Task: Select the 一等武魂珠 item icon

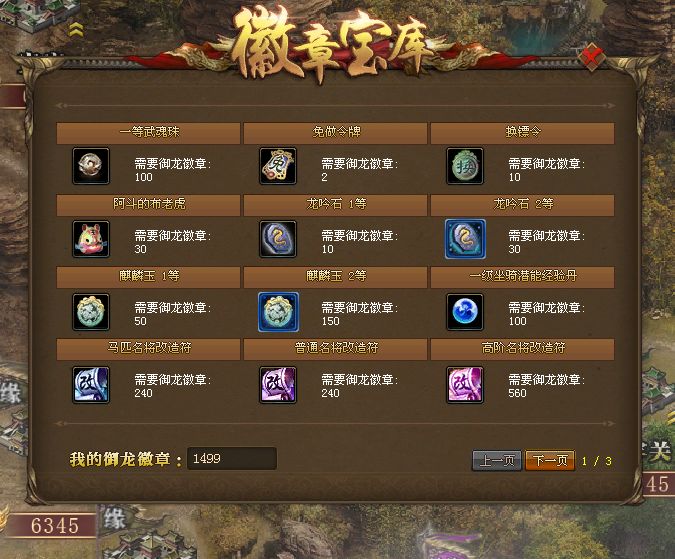Action: (x=91, y=166)
